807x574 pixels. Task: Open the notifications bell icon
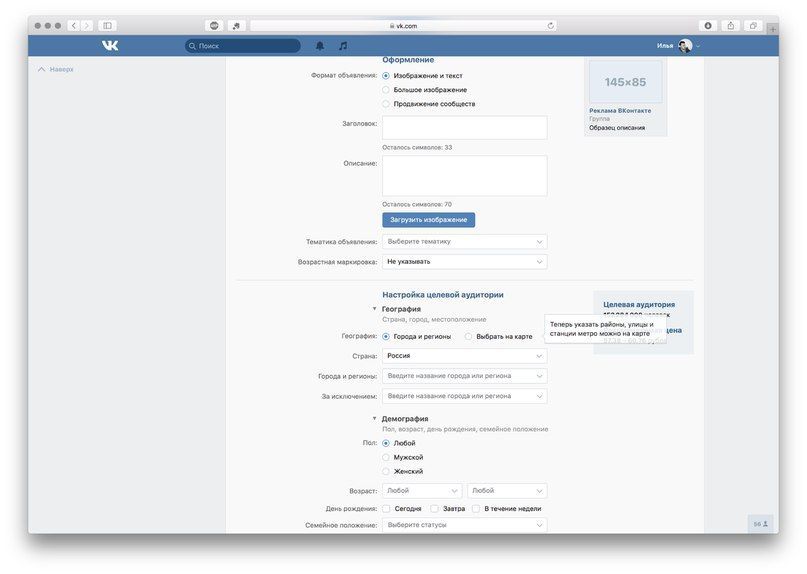click(320, 46)
